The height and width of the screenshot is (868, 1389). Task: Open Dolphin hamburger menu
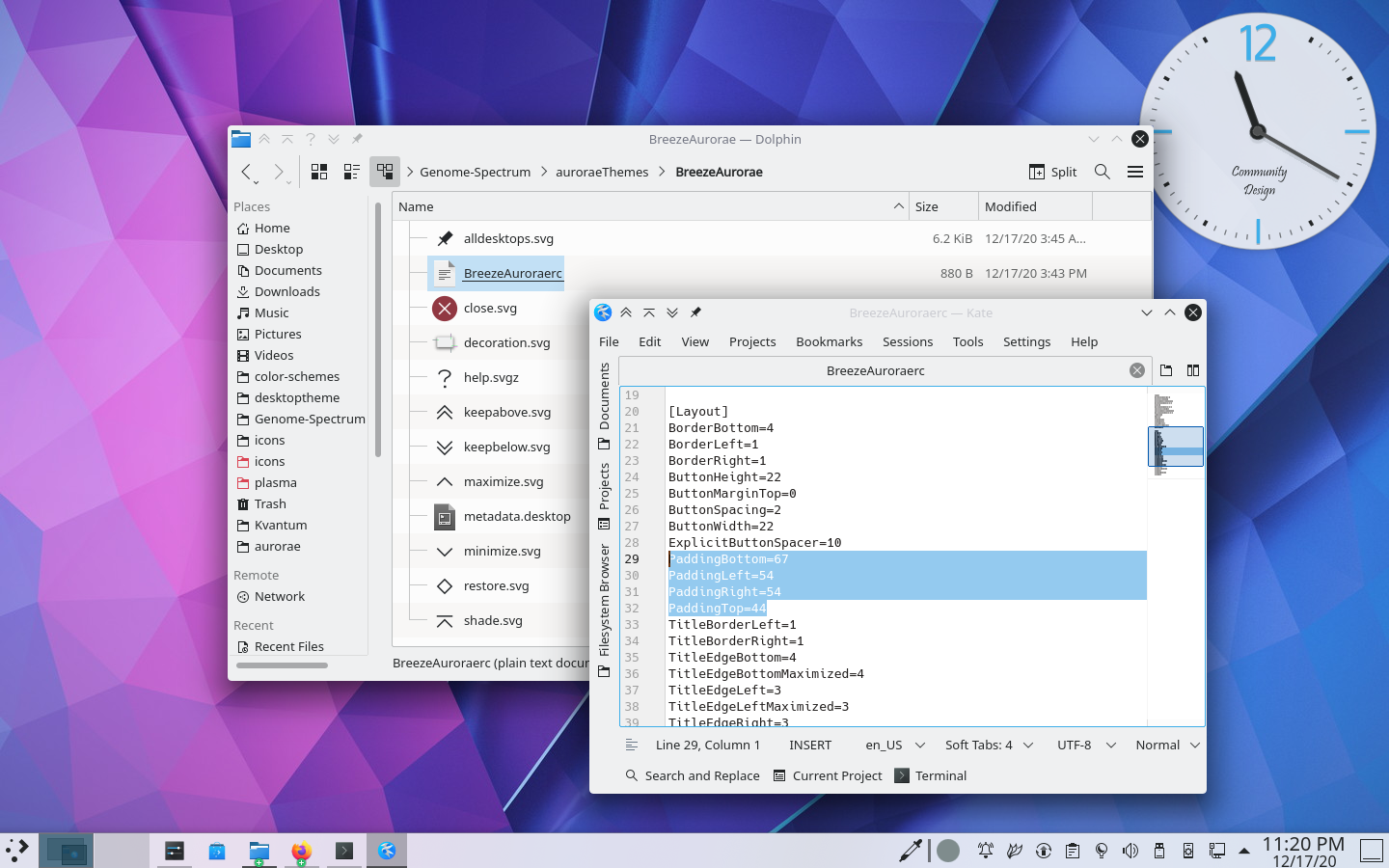click(x=1135, y=172)
